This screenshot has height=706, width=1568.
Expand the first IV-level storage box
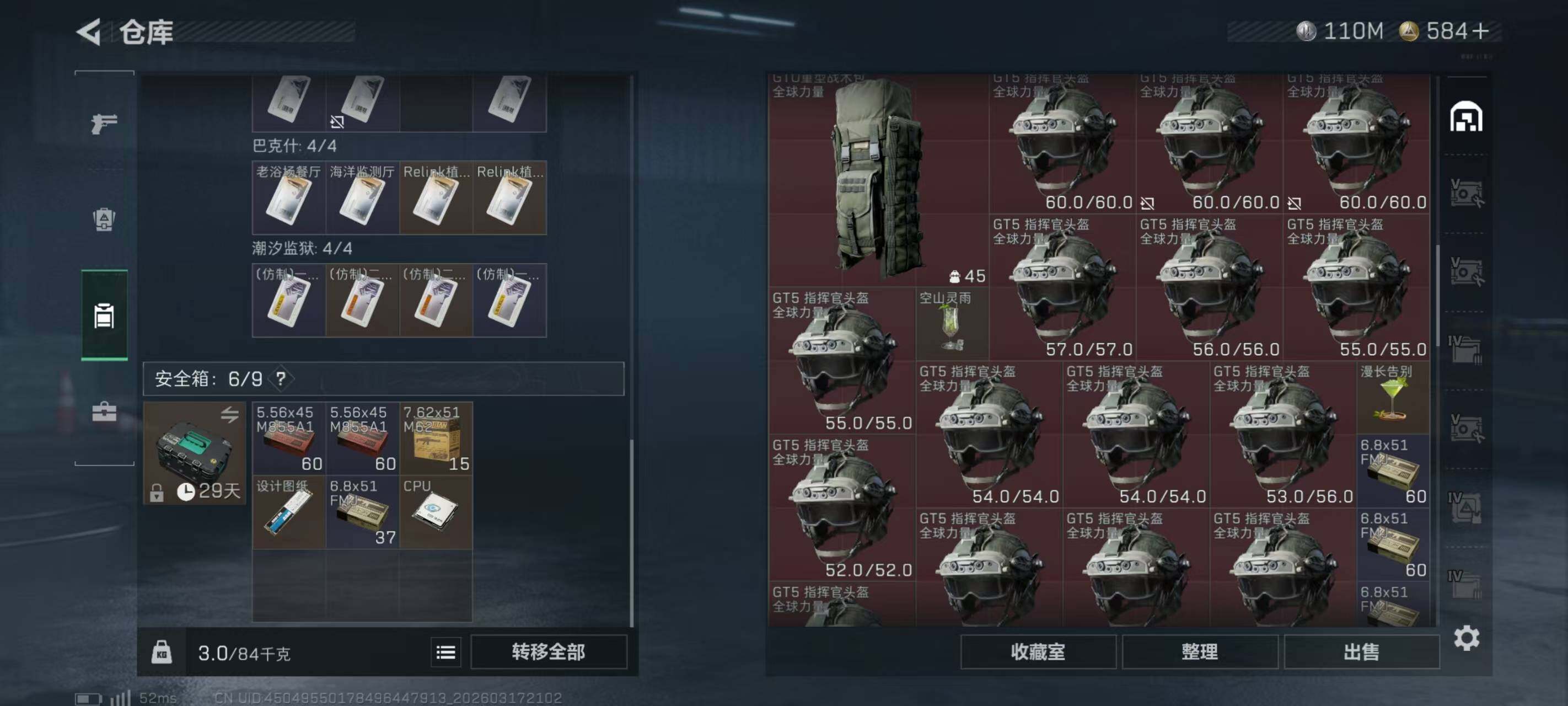(x=1466, y=350)
